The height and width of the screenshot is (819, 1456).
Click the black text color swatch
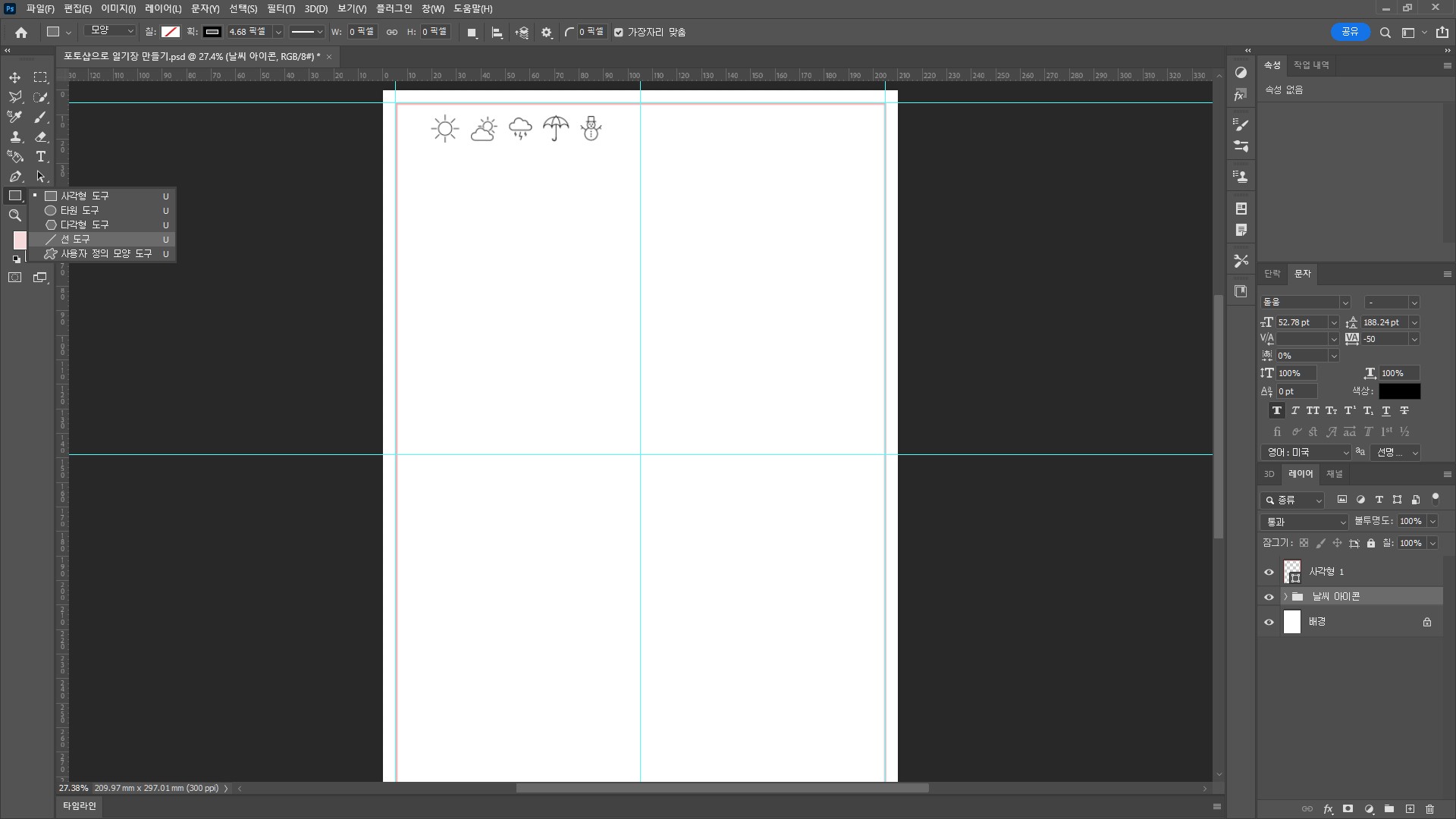1399,391
